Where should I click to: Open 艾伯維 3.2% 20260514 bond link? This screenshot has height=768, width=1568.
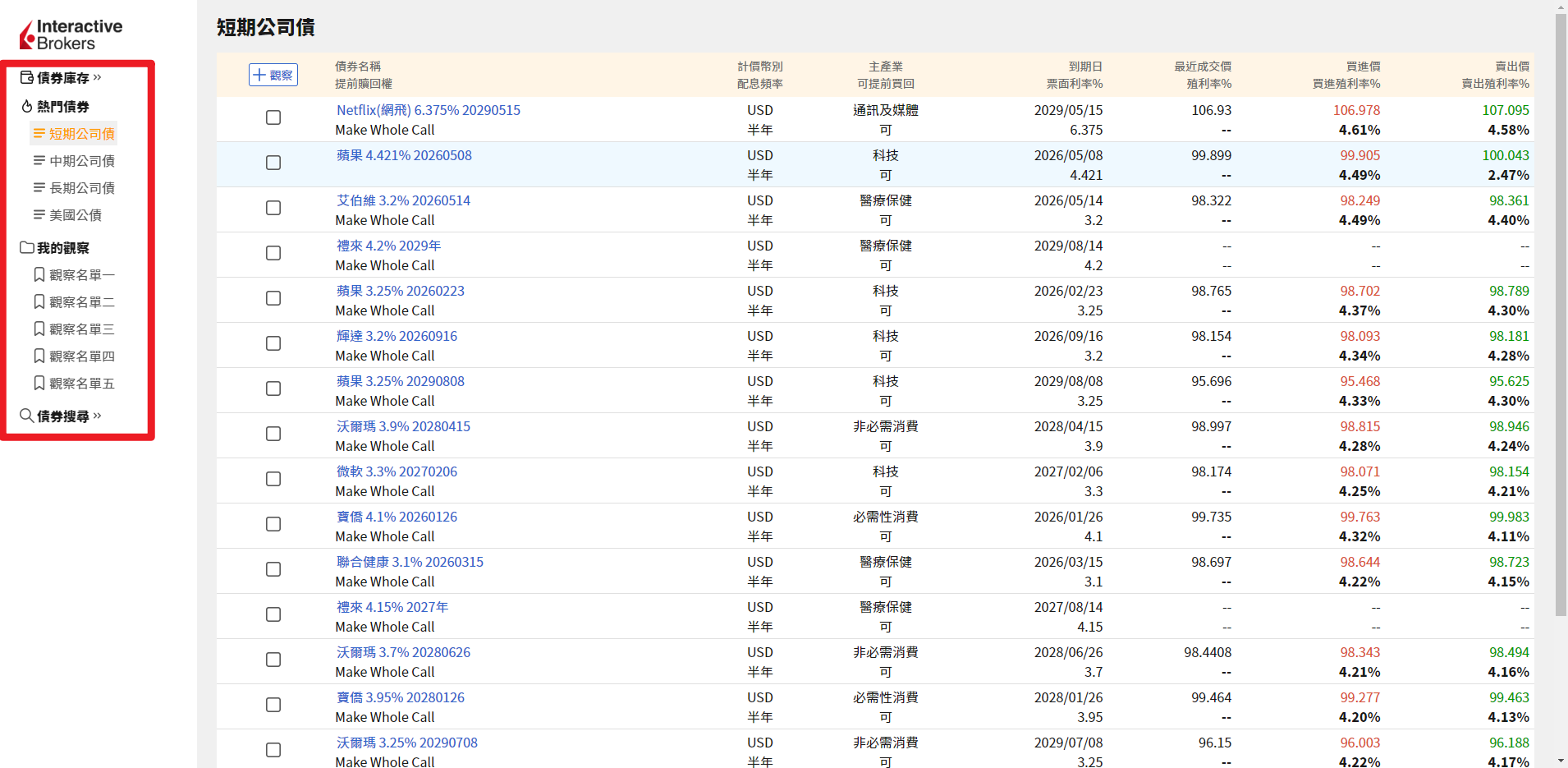[x=403, y=200]
